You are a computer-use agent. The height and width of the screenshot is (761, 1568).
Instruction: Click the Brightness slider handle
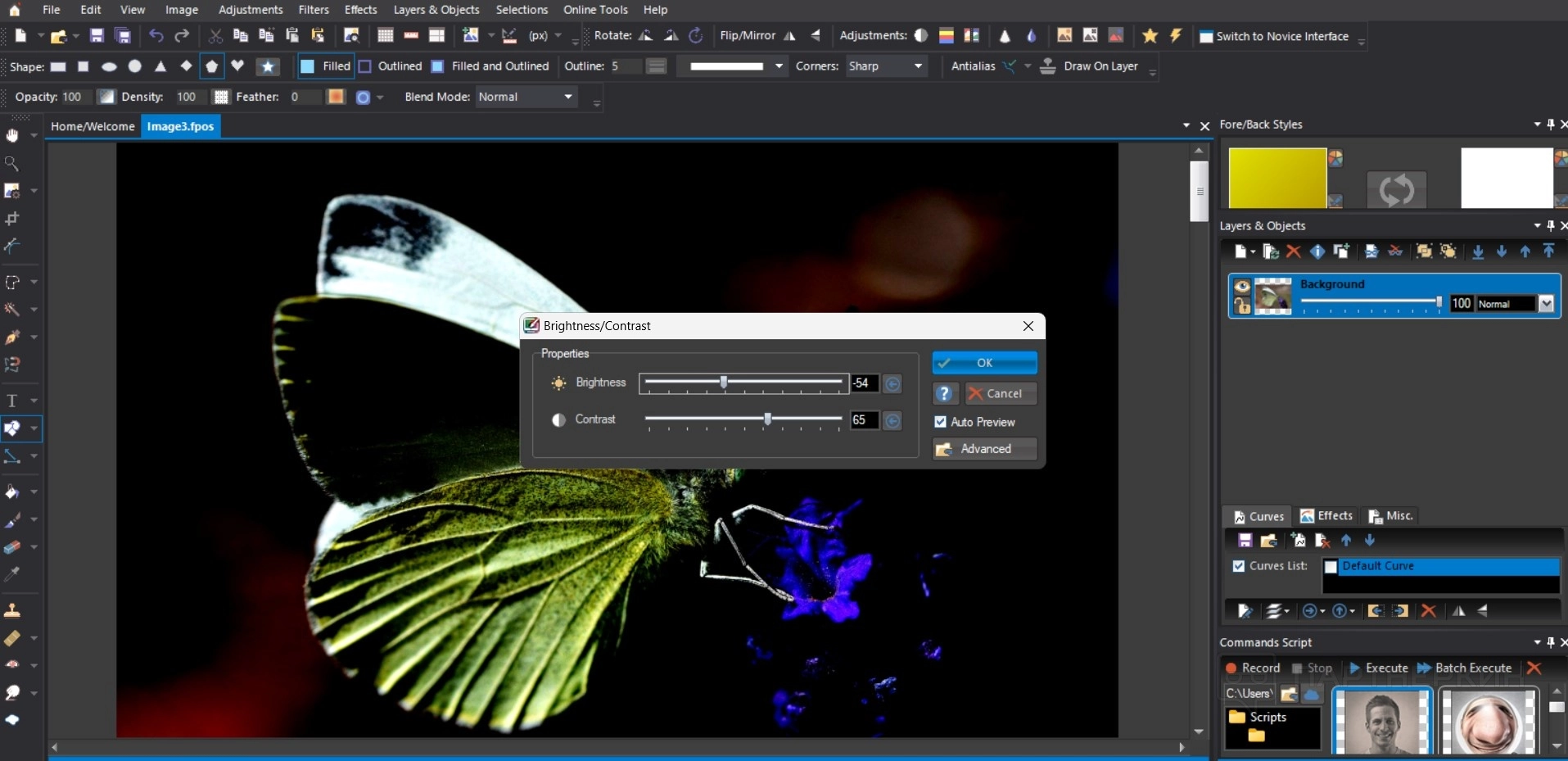[724, 383]
